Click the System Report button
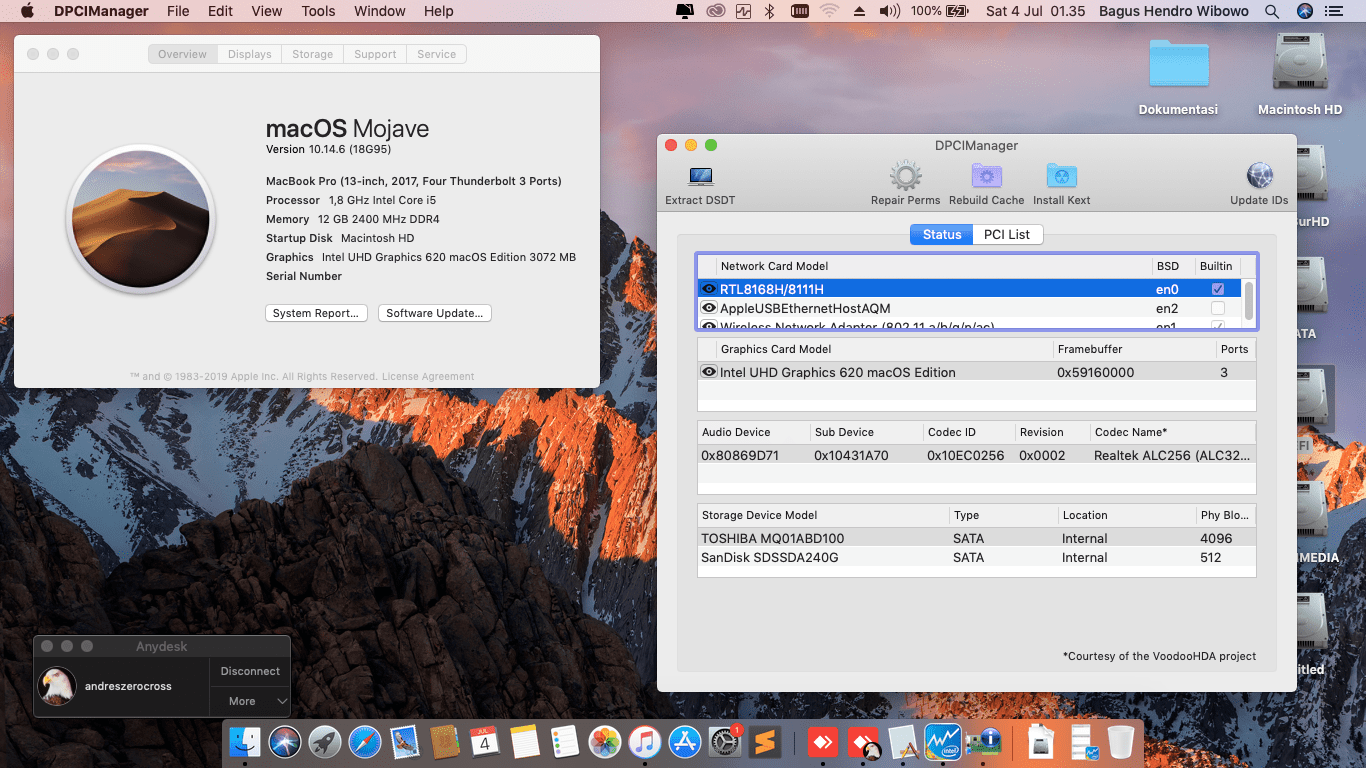Viewport: 1366px width, 768px height. pyautogui.click(x=316, y=313)
